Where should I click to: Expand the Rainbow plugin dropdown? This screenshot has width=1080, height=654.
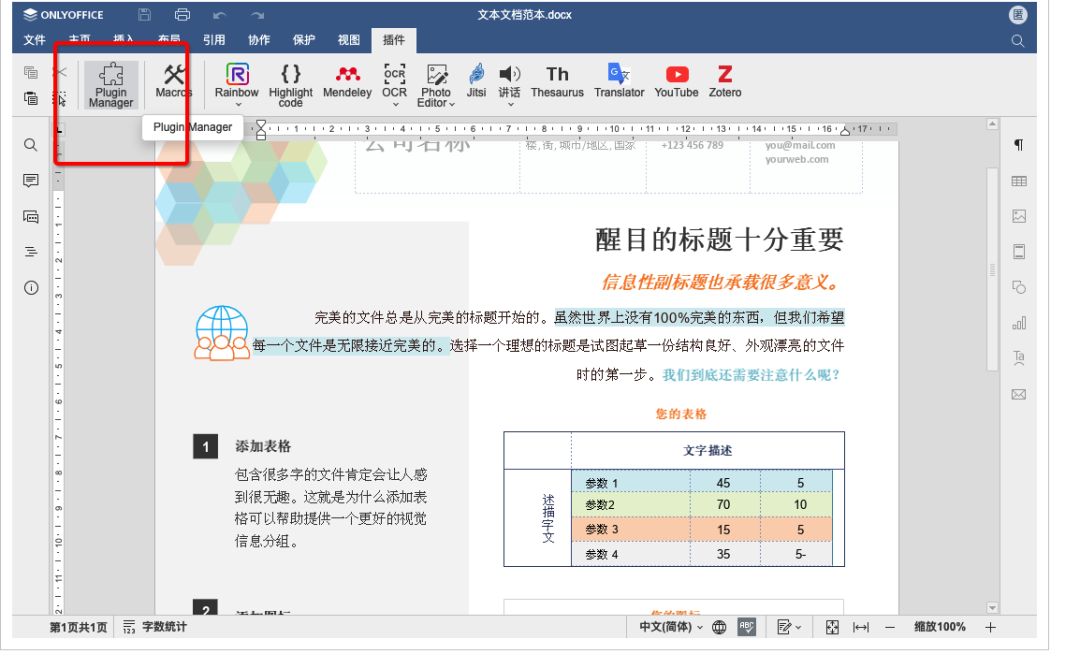tap(237, 103)
